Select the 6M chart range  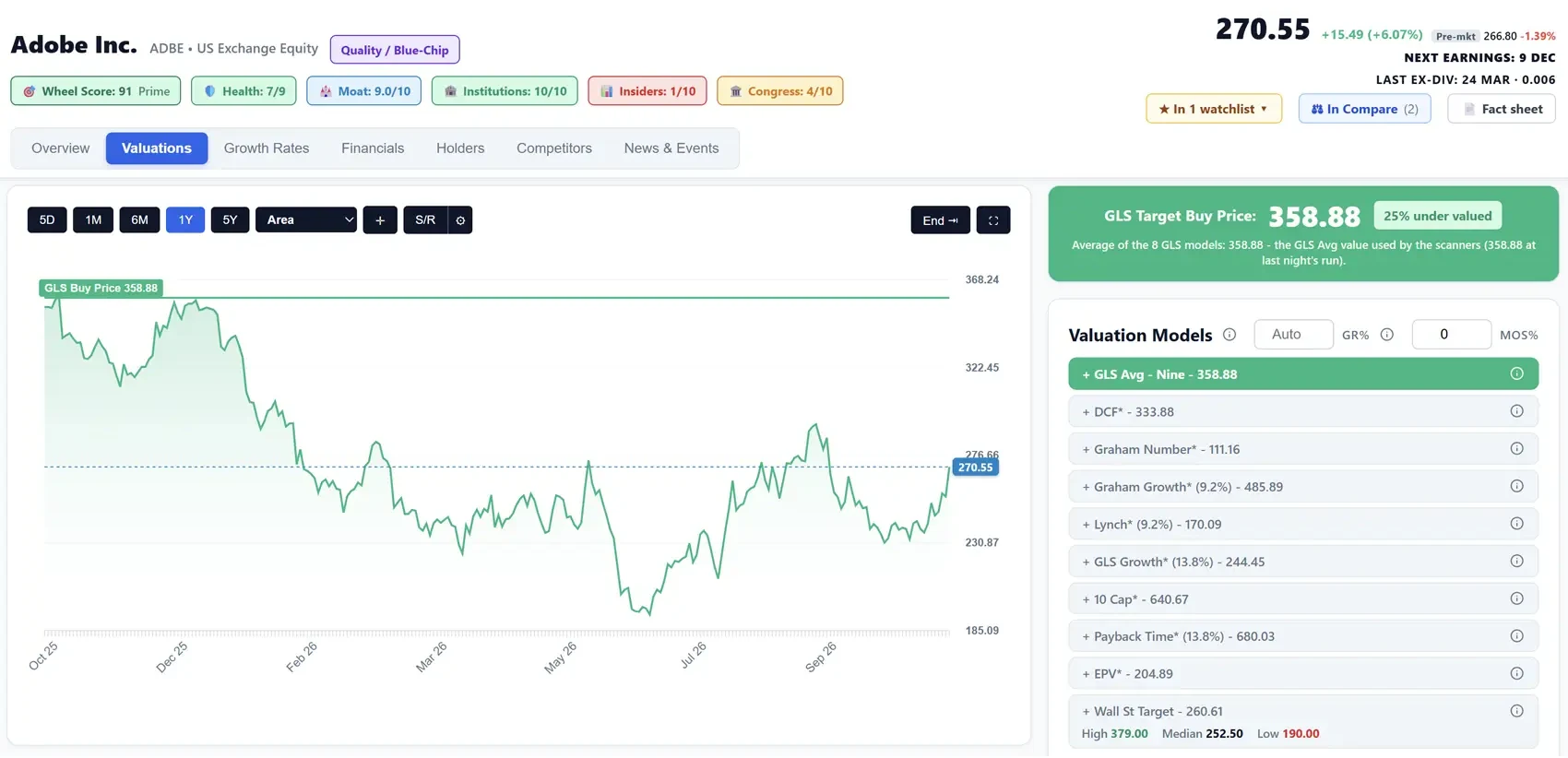pyautogui.click(x=139, y=220)
